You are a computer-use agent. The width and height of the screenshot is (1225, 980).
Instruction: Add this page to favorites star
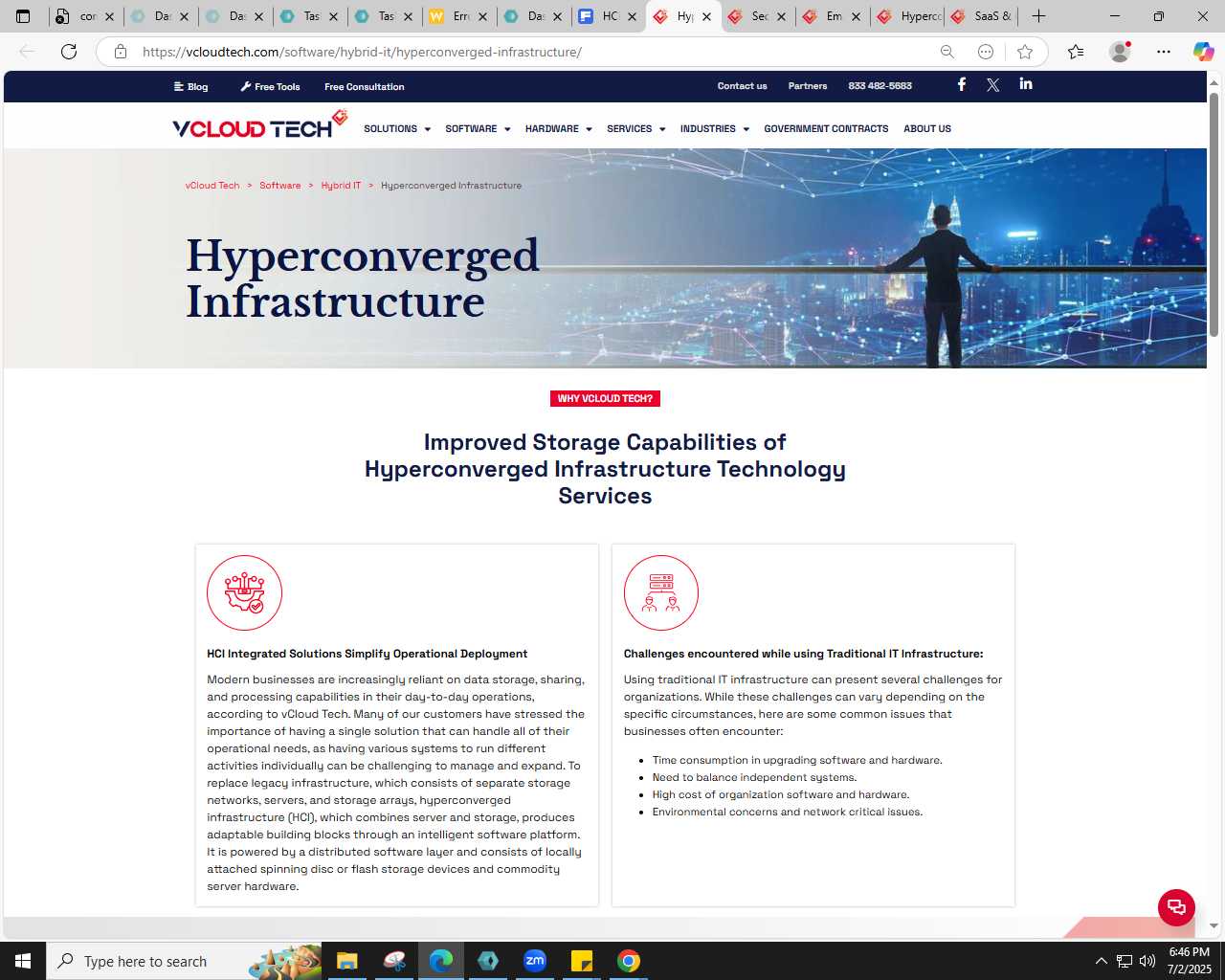tap(1025, 52)
